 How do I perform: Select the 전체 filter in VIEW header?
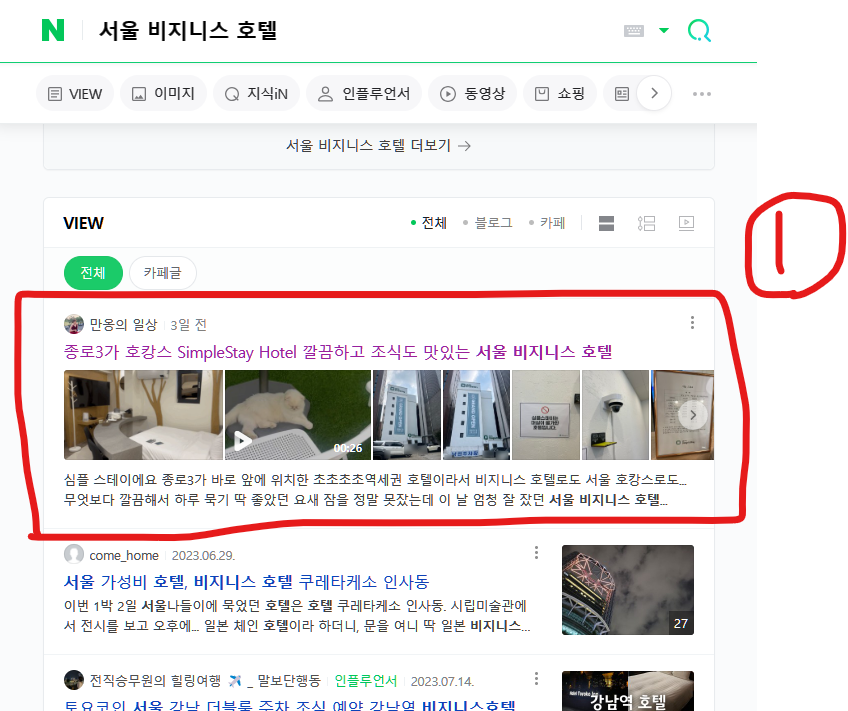pos(429,223)
